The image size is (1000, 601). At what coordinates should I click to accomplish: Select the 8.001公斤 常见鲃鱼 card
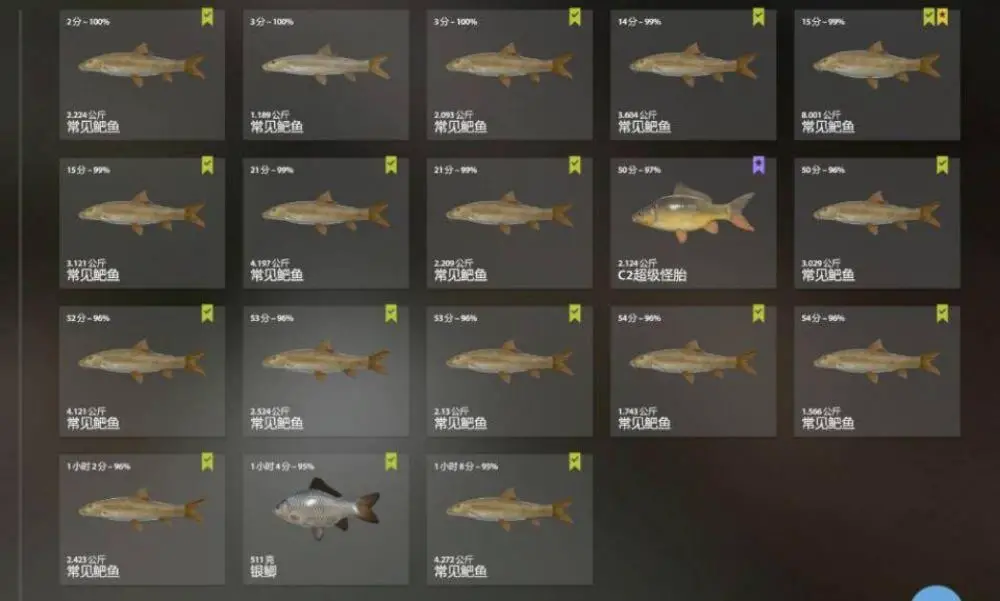(877, 75)
